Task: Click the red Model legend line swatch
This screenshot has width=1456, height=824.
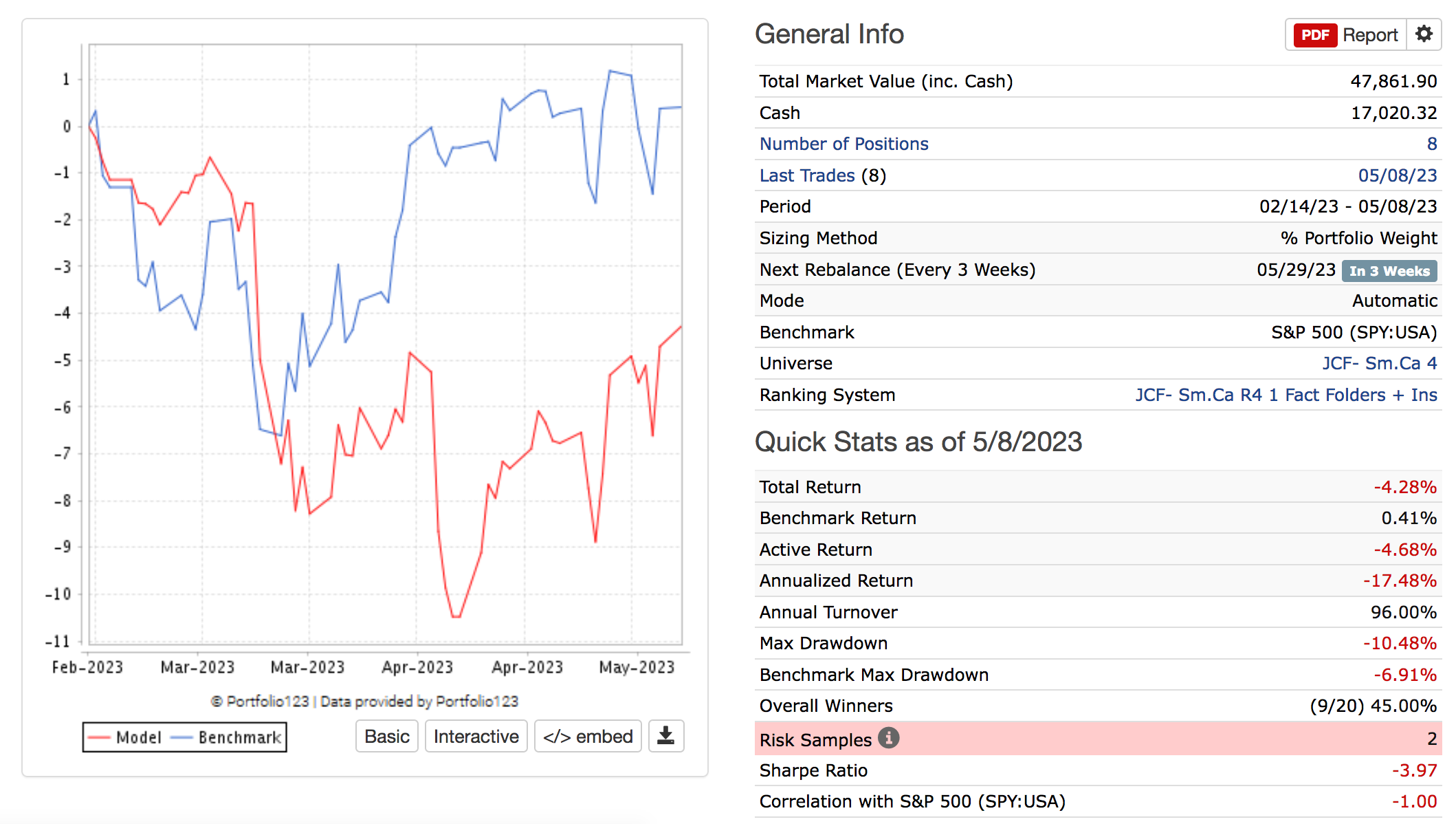Action: (x=99, y=737)
